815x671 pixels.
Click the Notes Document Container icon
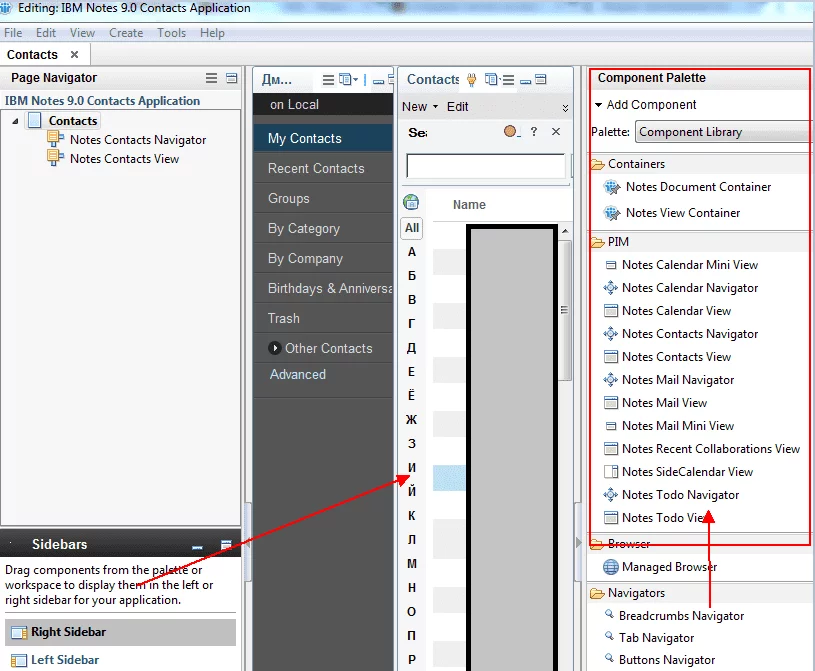tap(612, 187)
